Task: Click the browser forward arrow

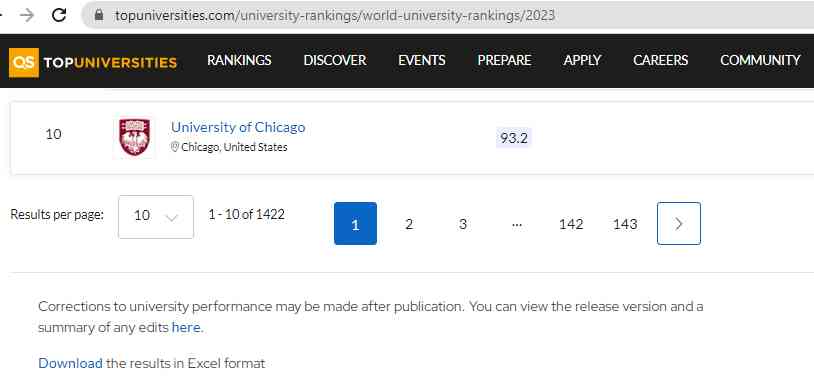Action: click(26, 15)
